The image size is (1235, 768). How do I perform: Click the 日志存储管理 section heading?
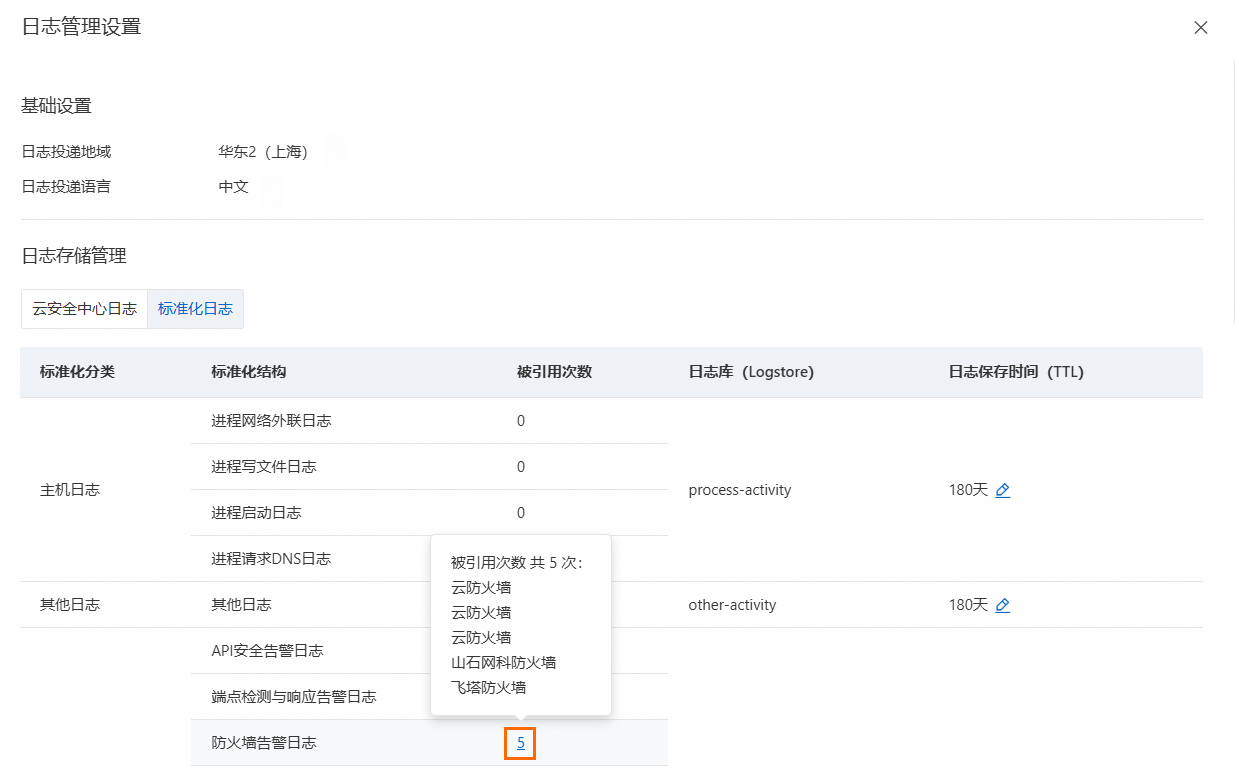(x=74, y=256)
